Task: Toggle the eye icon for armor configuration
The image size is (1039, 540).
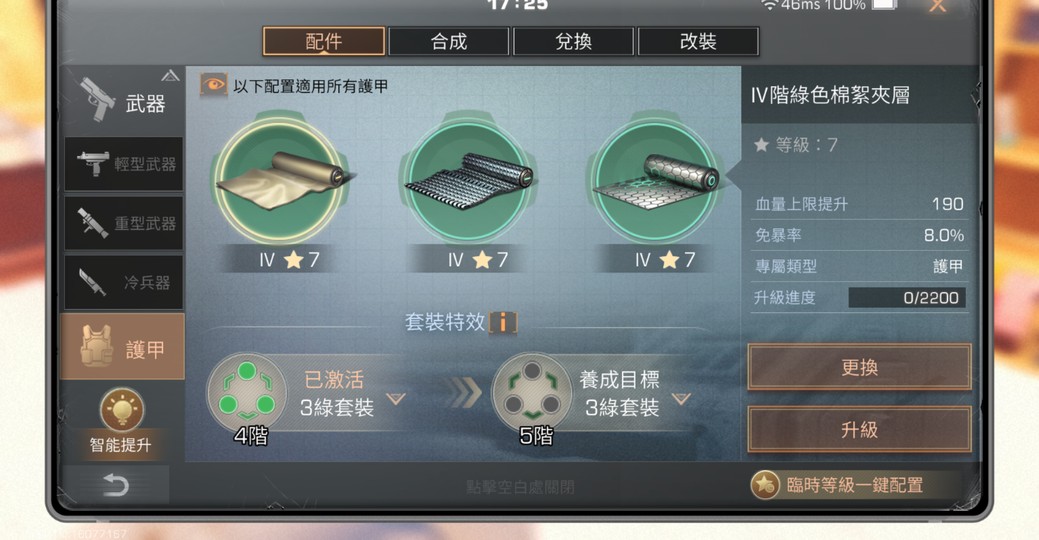Action: (213, 85)
